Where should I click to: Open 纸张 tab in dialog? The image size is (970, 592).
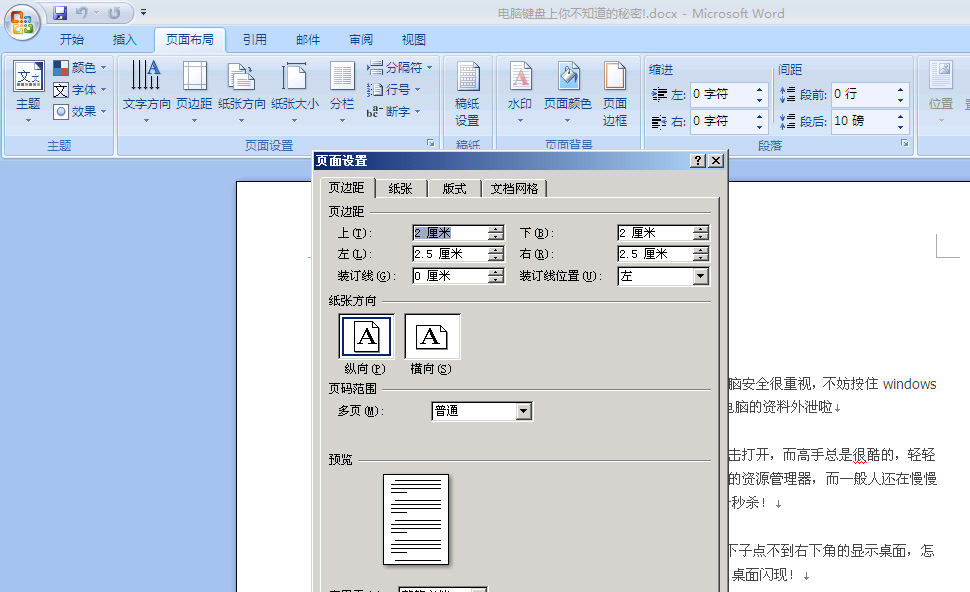[400, 189]
